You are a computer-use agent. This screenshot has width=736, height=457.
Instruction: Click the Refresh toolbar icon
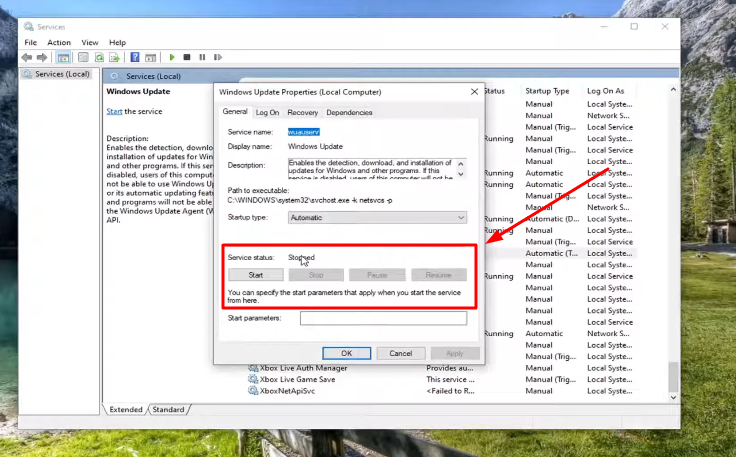coord(99,57)
